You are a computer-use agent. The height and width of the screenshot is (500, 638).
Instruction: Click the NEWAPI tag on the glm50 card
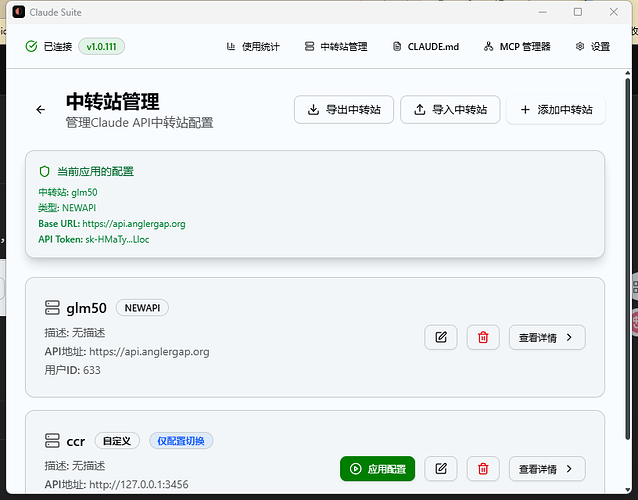(x=142, y=308)
